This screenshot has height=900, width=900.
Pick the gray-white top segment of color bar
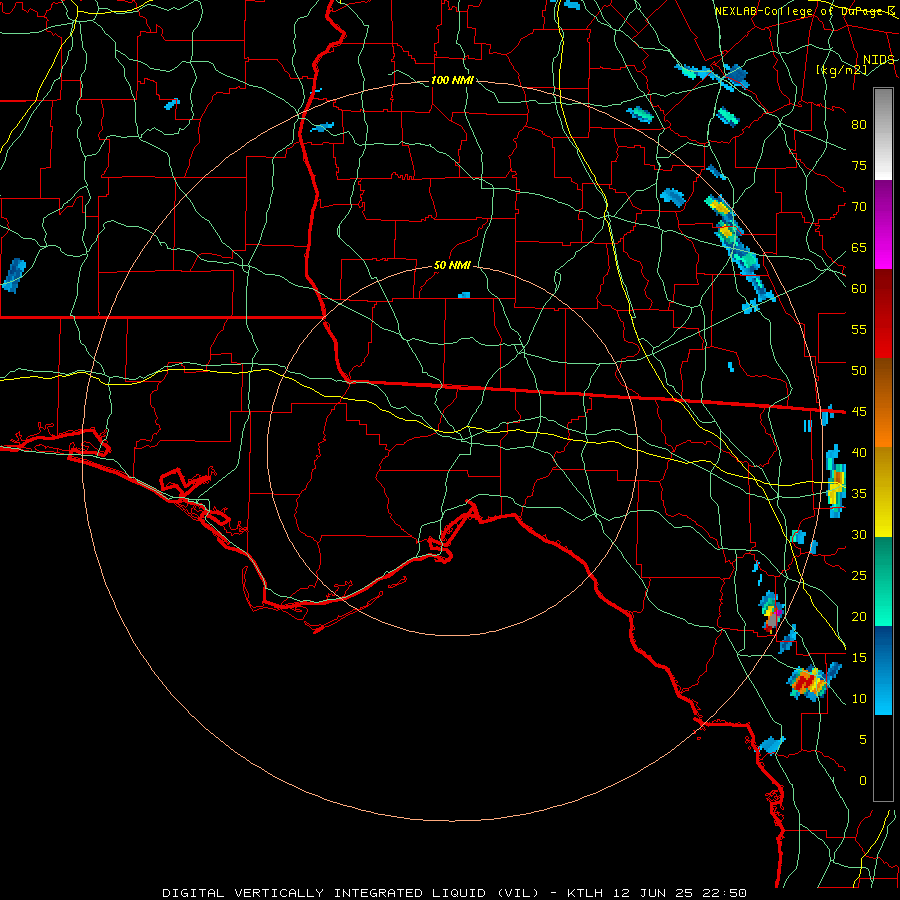point(883,135)
